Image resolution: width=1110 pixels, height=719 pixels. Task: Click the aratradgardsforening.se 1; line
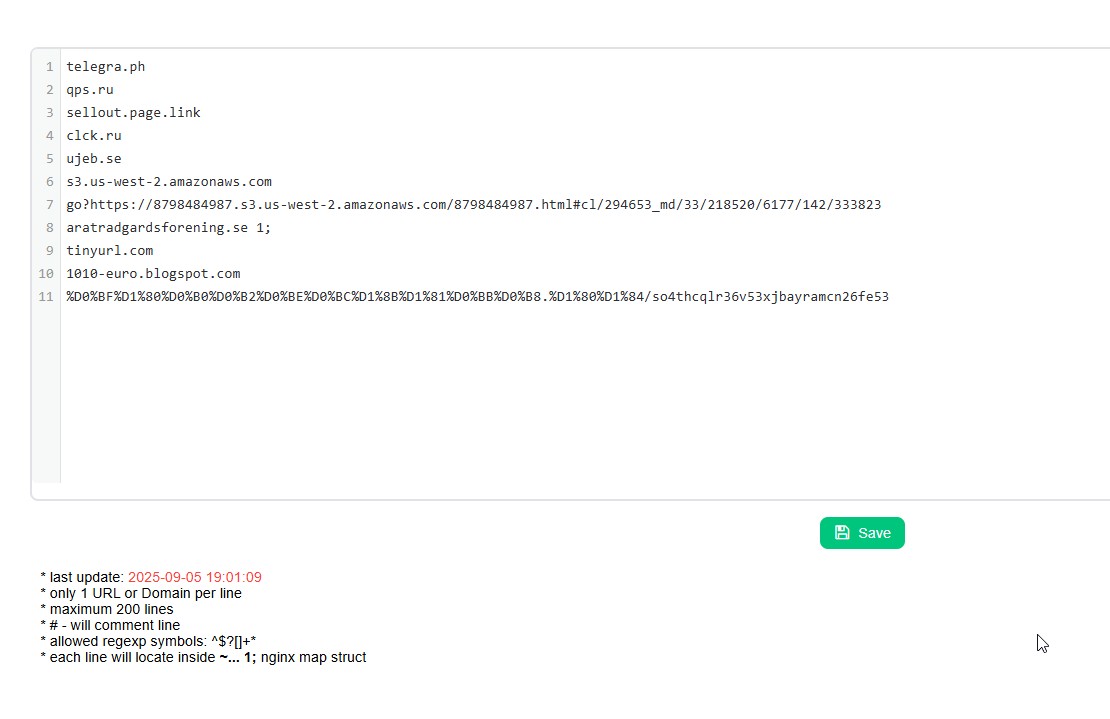168,228
